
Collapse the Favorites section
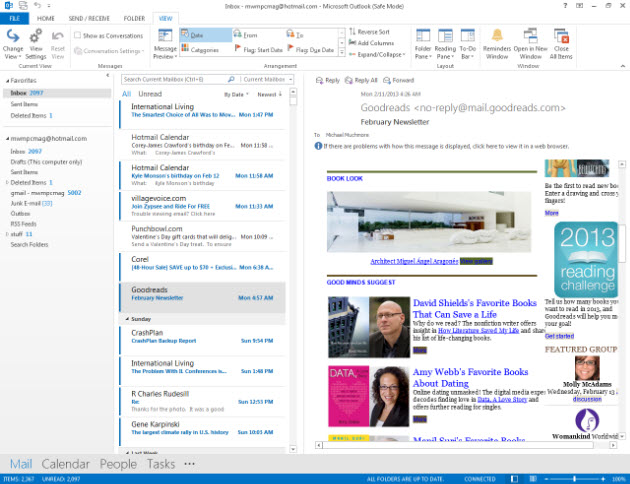[x=7, y=81]
